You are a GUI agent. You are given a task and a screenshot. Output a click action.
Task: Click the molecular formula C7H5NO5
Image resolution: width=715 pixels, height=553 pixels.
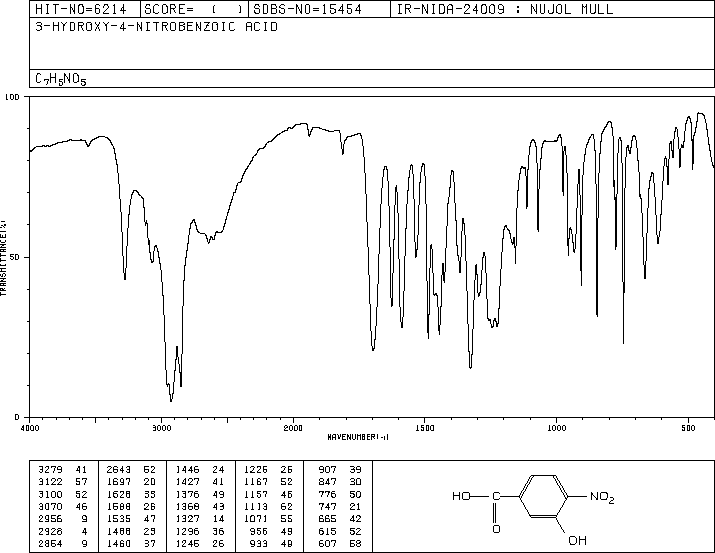[61, 79]
